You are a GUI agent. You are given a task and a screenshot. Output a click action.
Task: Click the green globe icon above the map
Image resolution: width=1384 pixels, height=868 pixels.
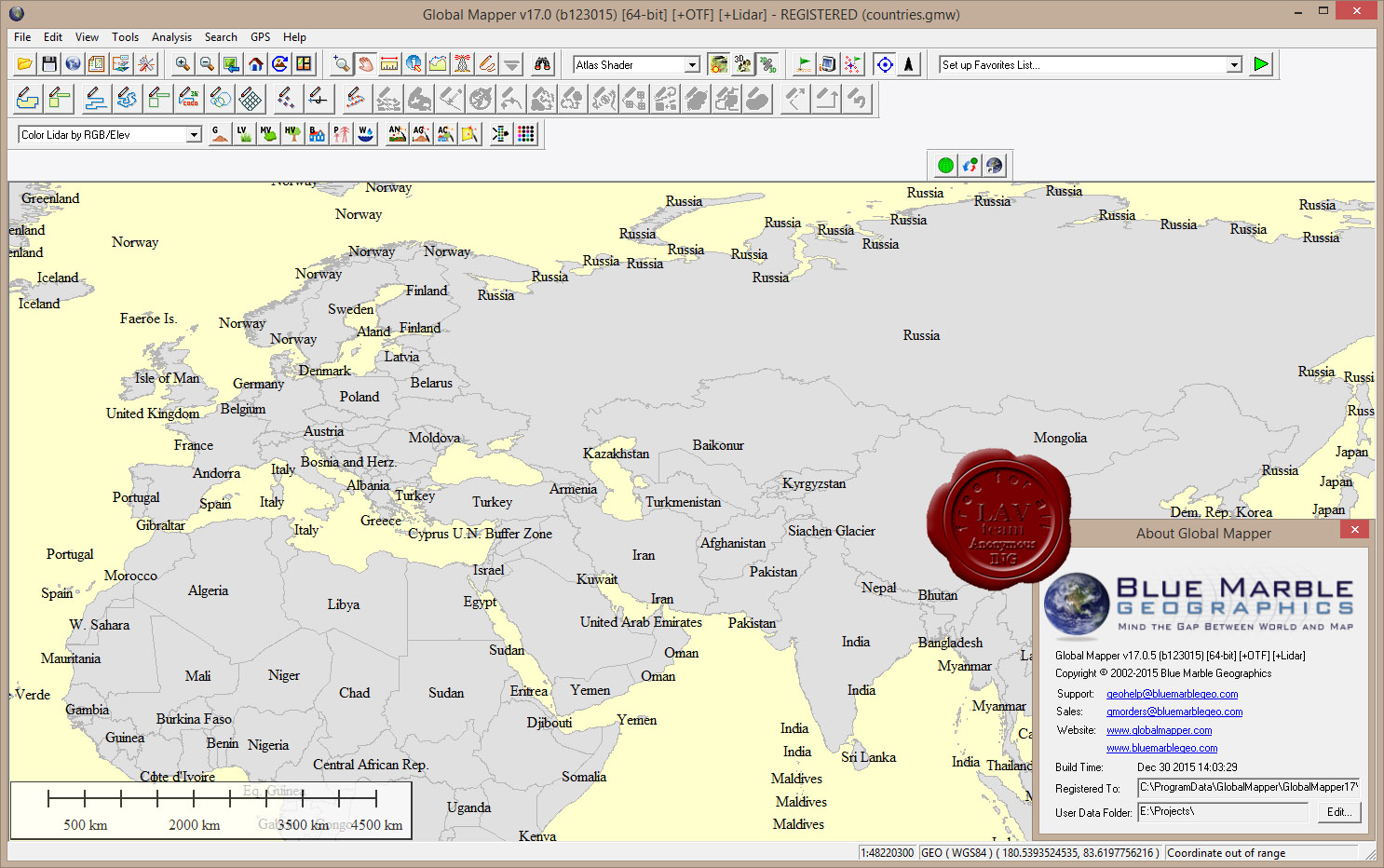point(946,166)
